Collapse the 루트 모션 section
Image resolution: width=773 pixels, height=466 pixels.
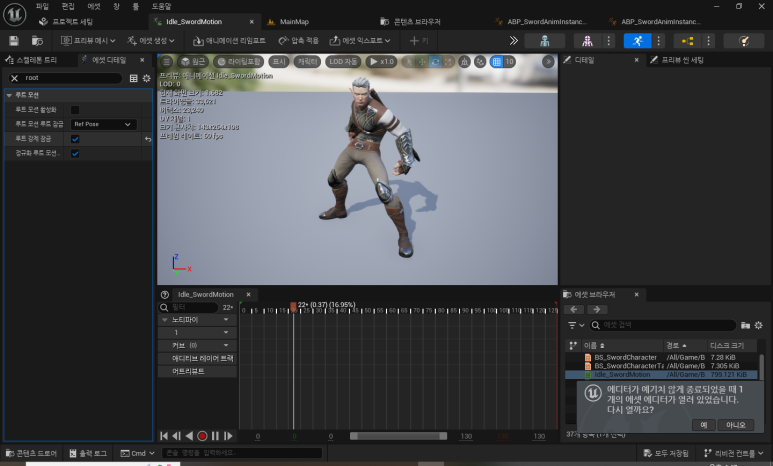click(x=9, y=95)
